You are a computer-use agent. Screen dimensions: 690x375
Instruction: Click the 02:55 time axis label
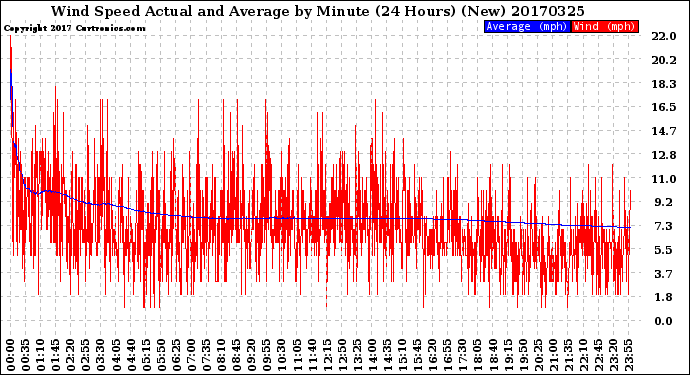point(86,355)
